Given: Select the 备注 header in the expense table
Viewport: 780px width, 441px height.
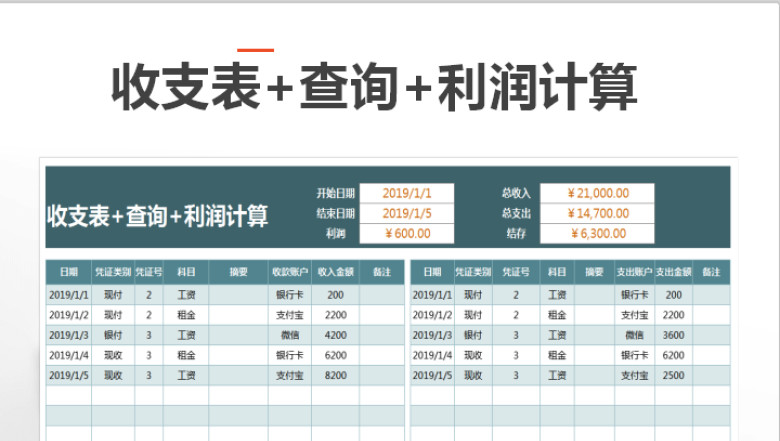Looking at the screenshot, I should pos(711,272).
